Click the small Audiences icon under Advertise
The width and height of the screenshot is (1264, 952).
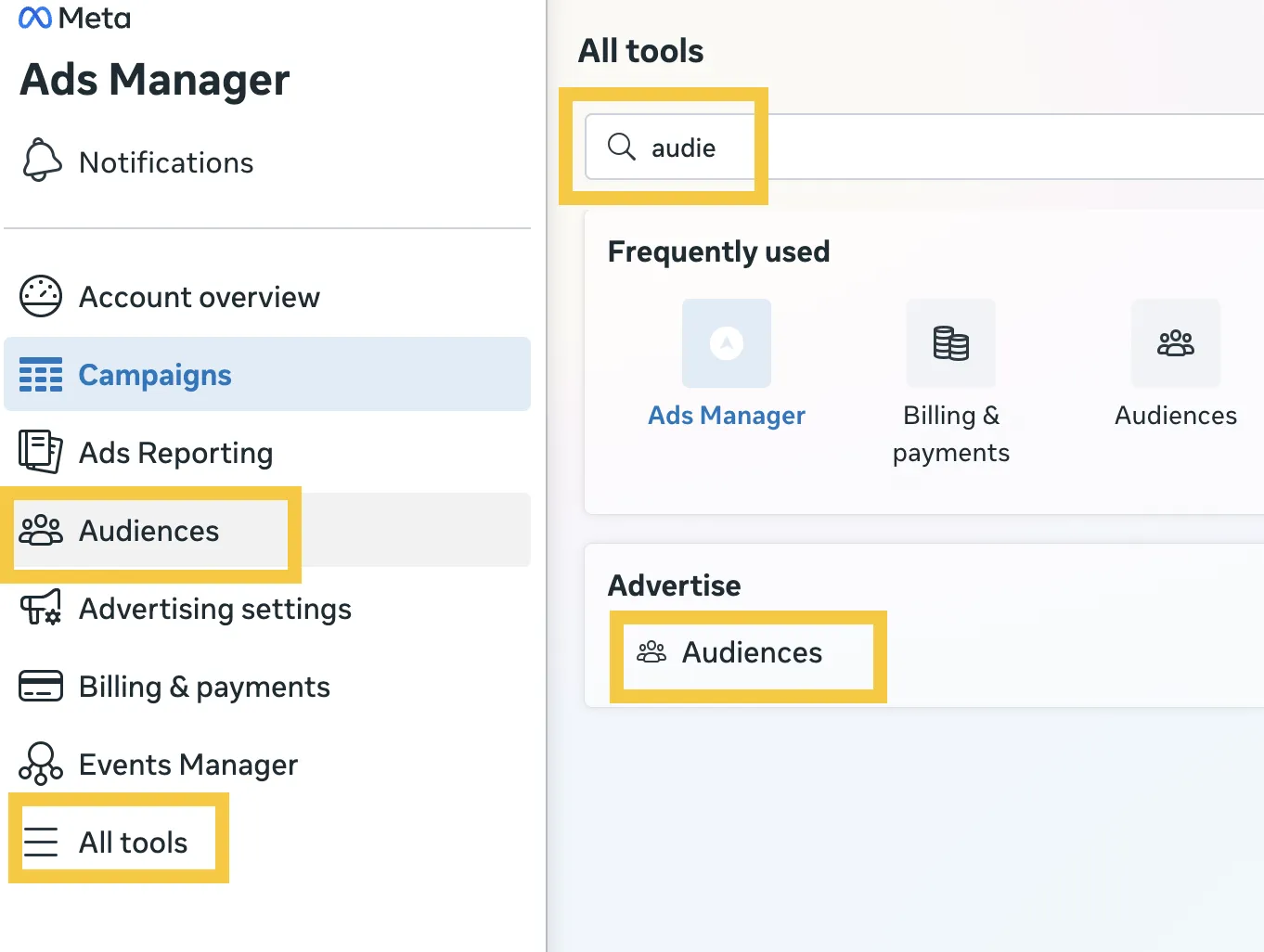pyautogui.click(x=651, y=652)
